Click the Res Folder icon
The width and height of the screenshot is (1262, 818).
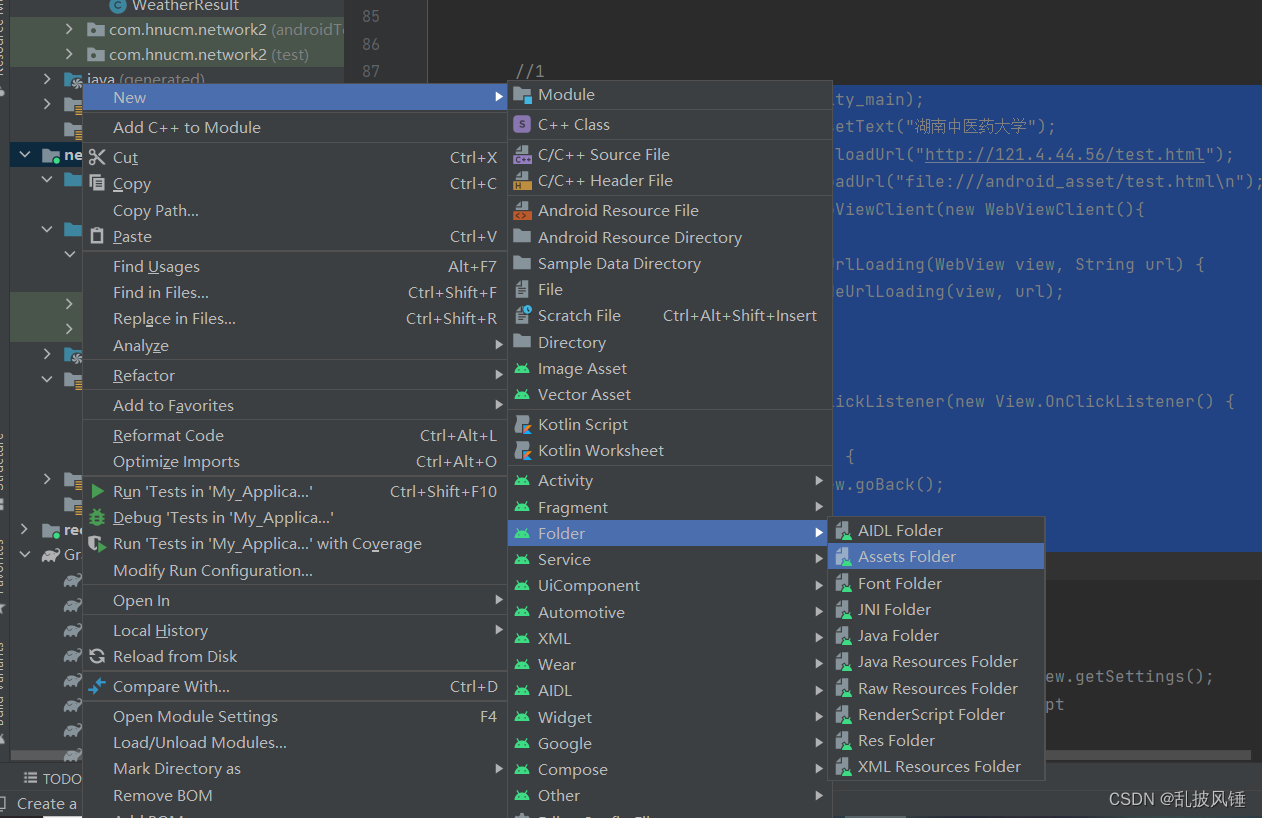844,741
